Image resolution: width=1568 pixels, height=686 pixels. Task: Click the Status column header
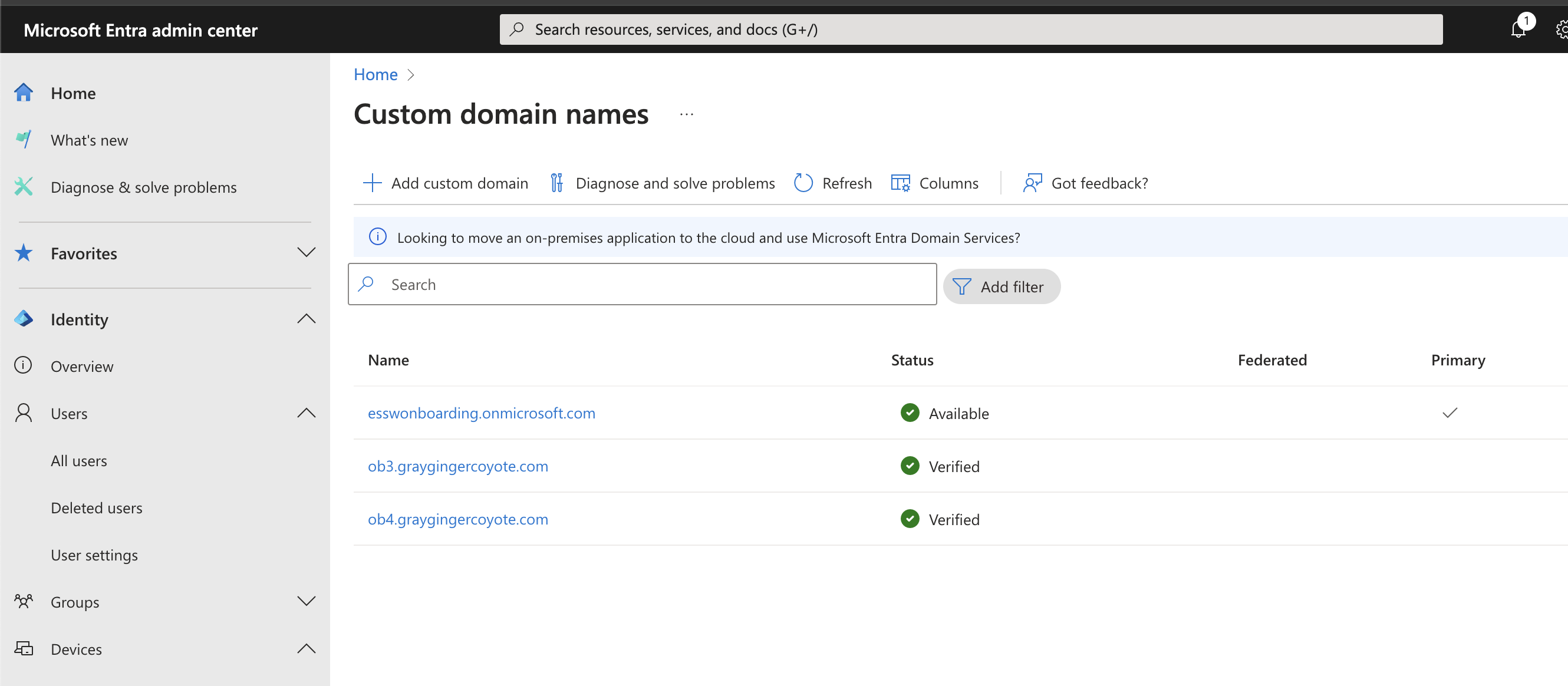(x=911, y=360)
